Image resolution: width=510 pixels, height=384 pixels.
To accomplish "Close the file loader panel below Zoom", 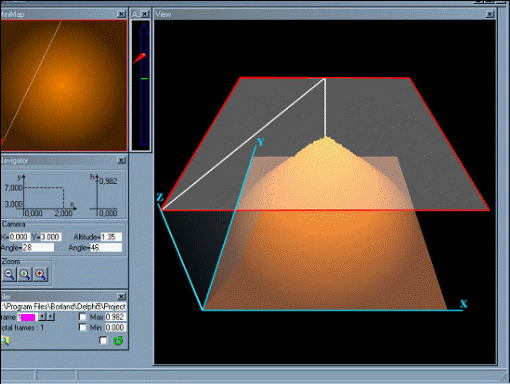I will (x=121, y=296).
